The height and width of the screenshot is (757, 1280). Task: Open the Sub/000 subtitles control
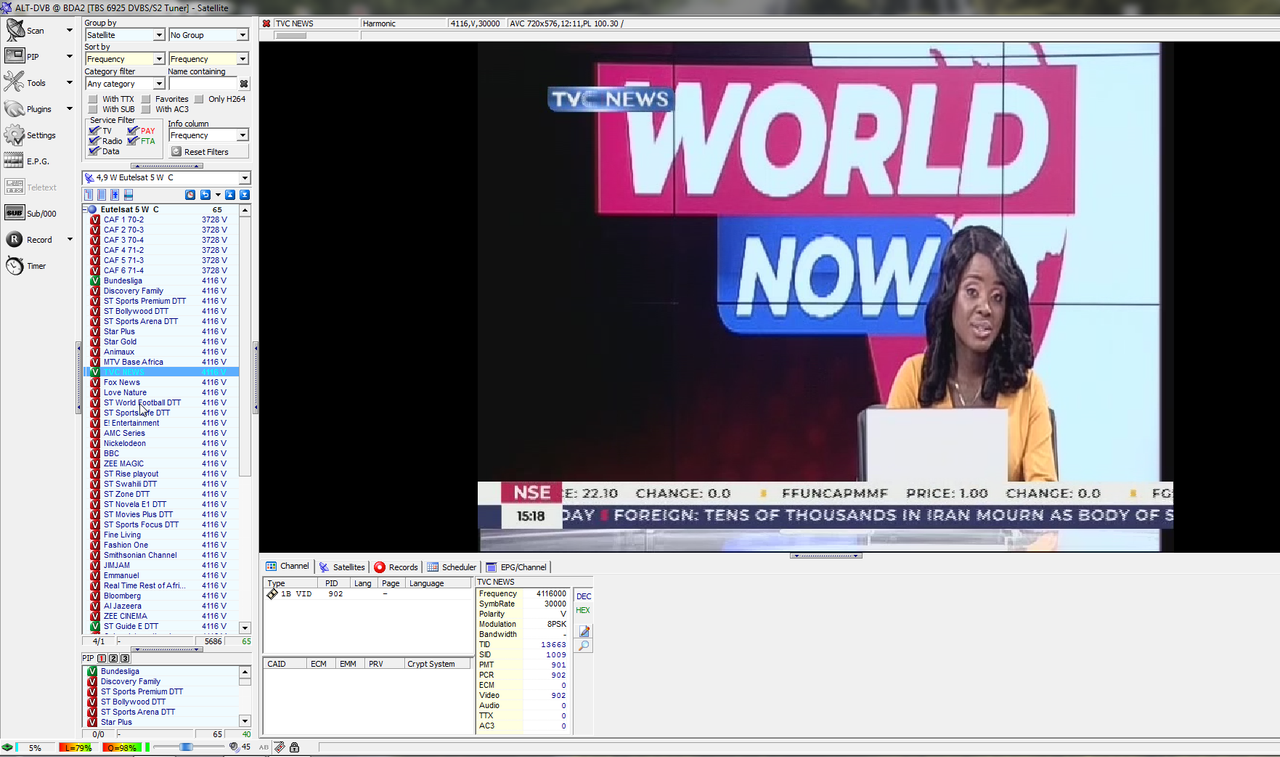tap(30, 213)
